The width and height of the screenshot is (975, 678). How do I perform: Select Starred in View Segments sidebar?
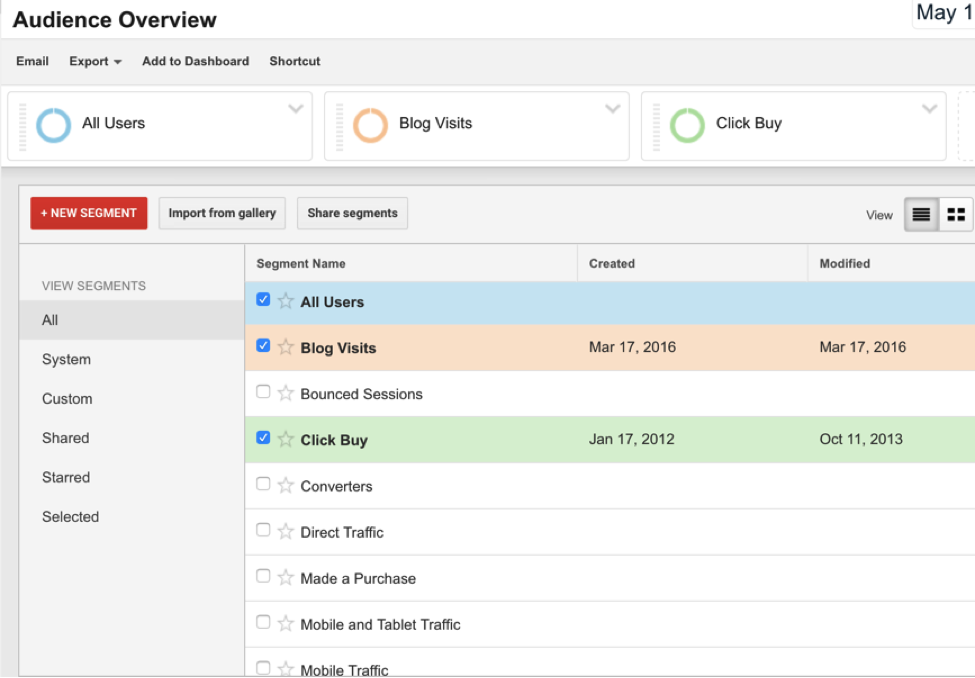pyautogui.click(x=66, y=477)
